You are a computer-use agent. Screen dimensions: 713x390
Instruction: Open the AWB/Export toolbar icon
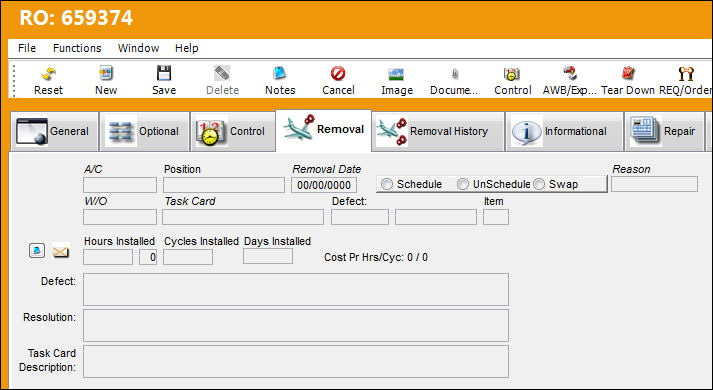tap(570, 73)
